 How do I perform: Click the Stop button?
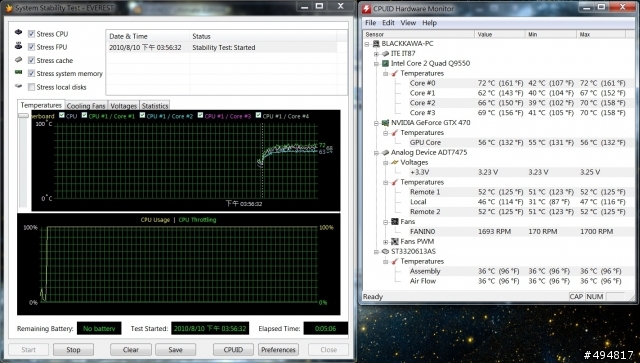[x=73, y=350]
